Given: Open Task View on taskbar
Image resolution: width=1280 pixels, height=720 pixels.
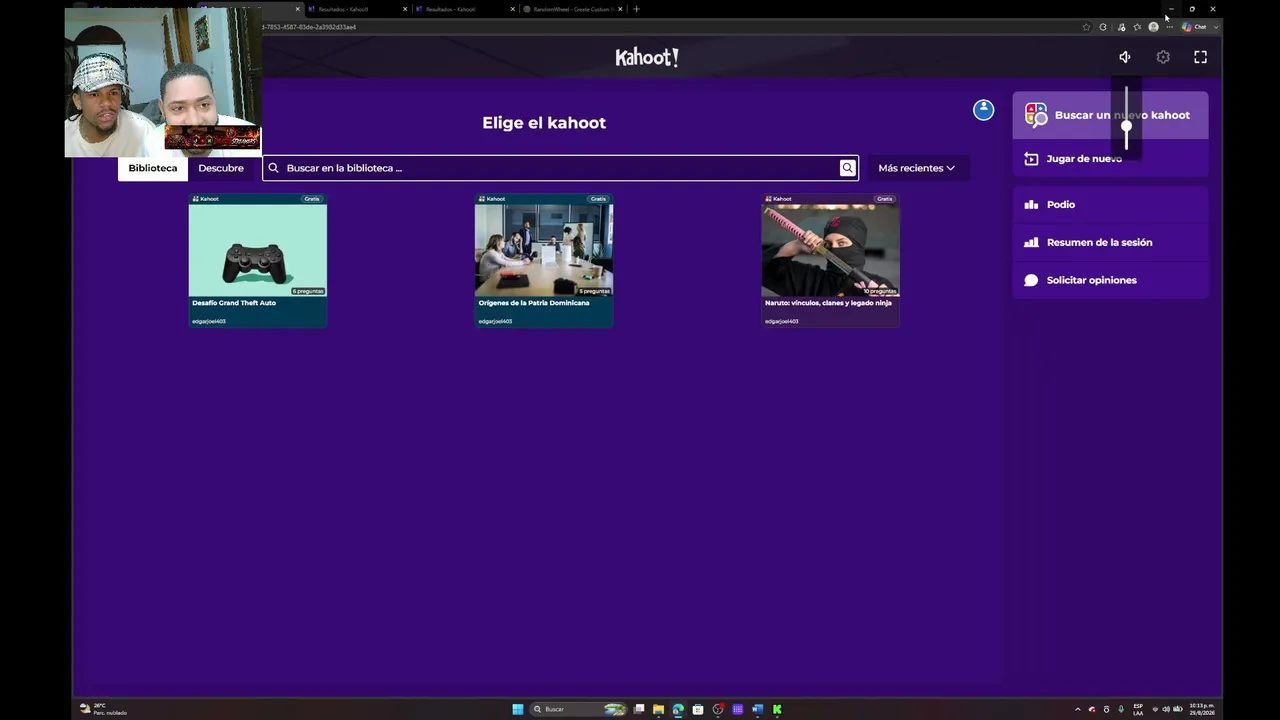Looking at the screenshot, I should coord(639,709).
